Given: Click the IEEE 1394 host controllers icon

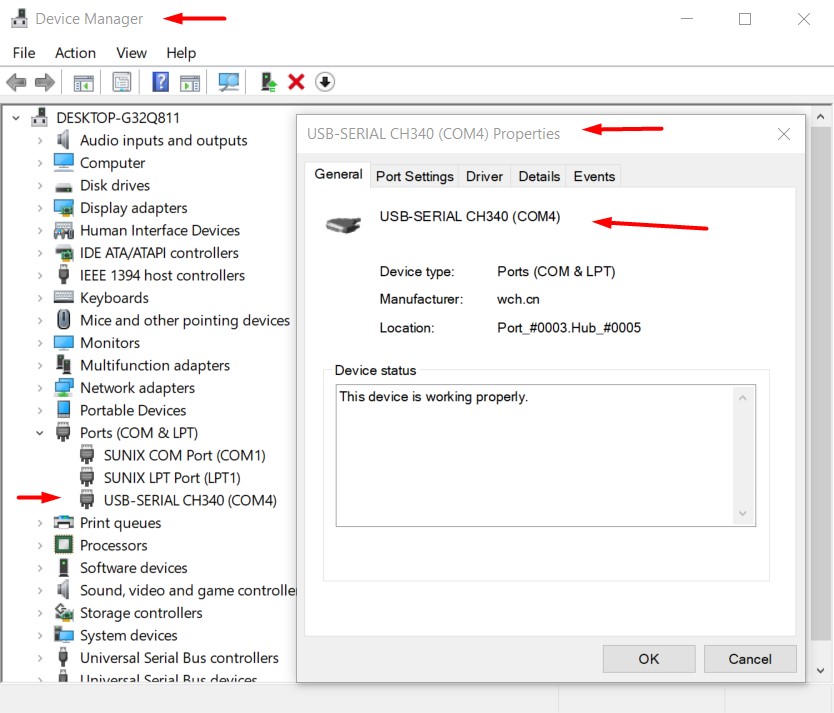Looking at the screenshot, I should click(x=64, y=274).
